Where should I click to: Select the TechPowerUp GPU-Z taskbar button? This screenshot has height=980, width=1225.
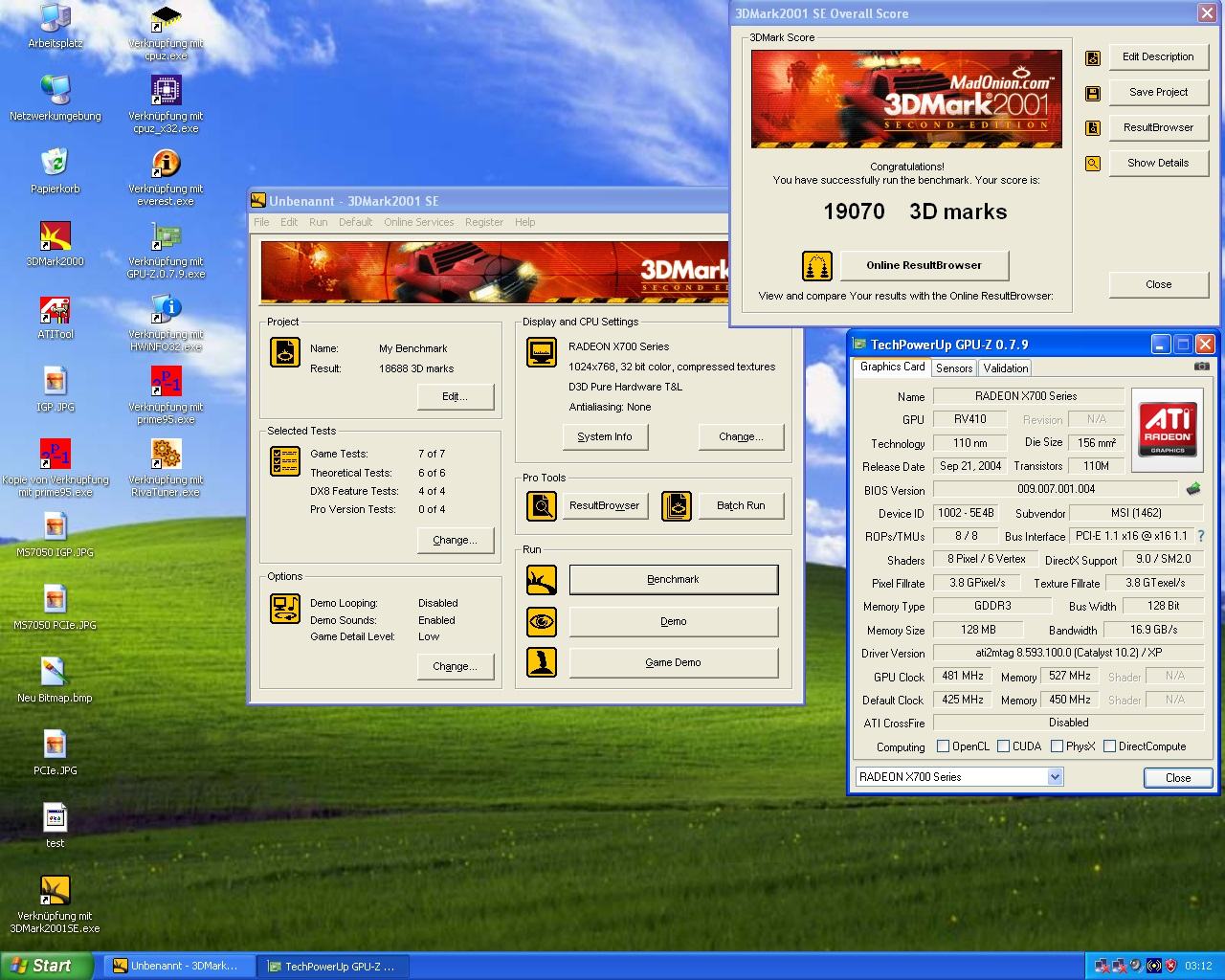coord(333,967)
